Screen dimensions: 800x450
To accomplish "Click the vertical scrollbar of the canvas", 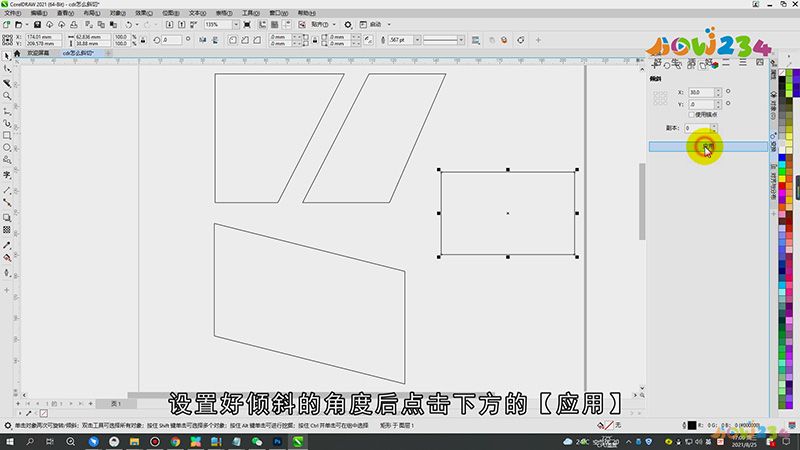I will click(642, 201).
